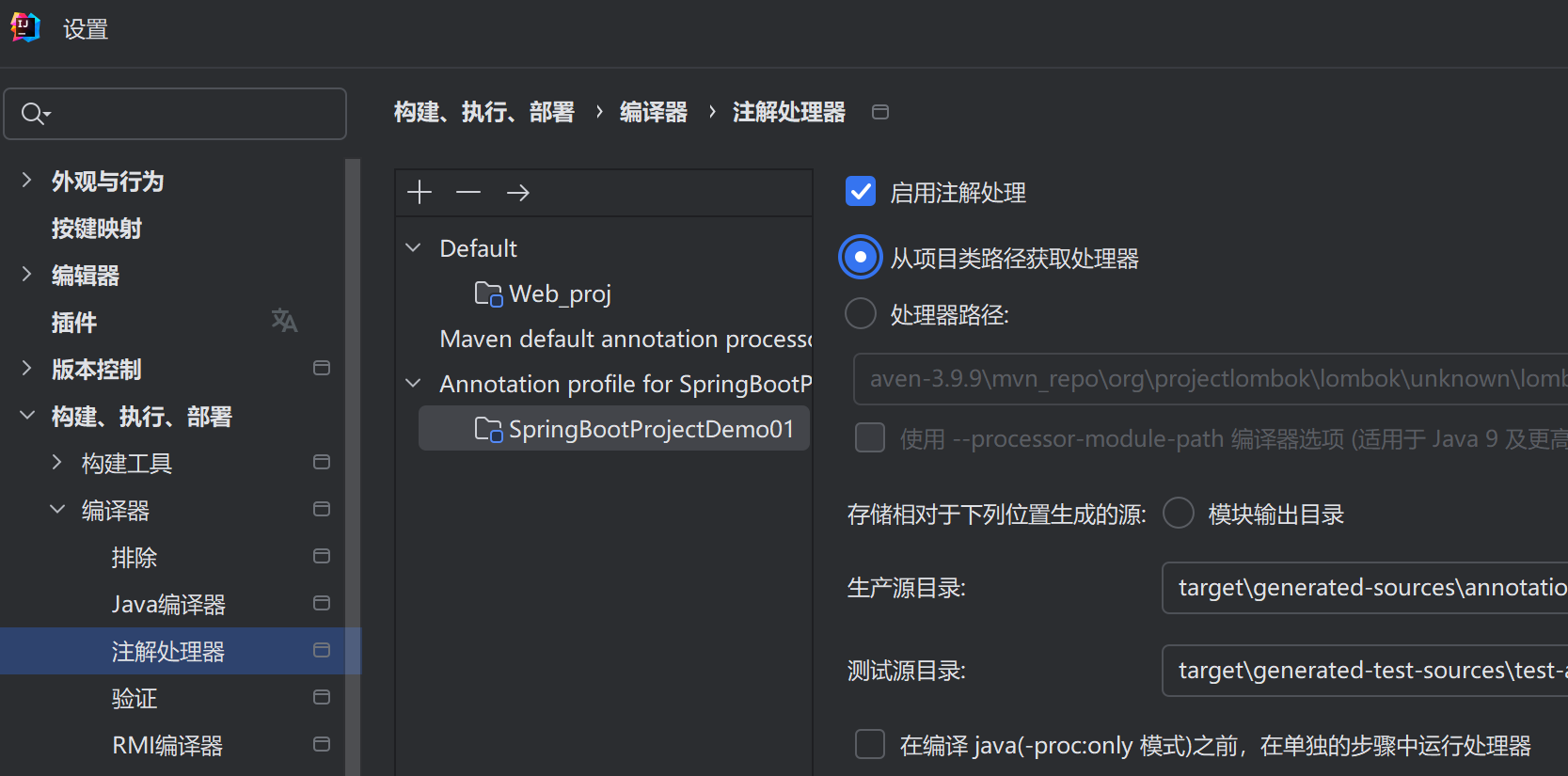Click the Web_proj module folder icon
The image size is (1568, 776).
tap(488, 294)
